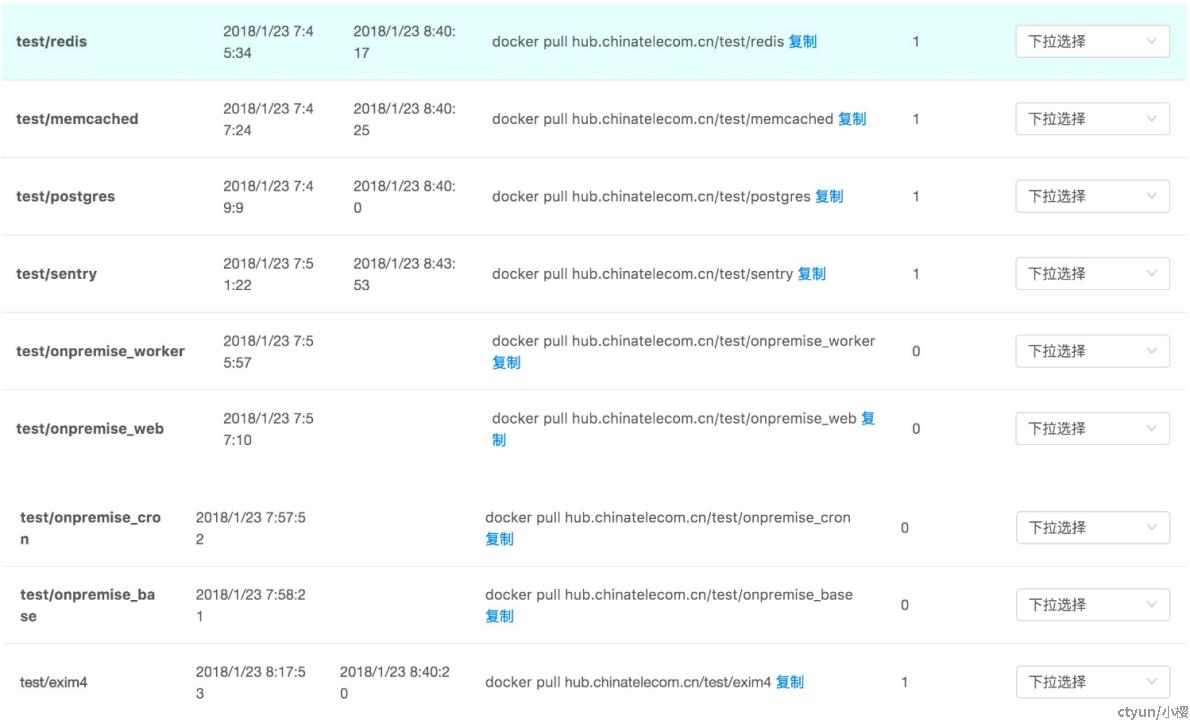This screenshot has width=1190, height=720.
Task: Click the 2018/1/23 7:45:34 timestamp for redis
Action: click(268, 42)
